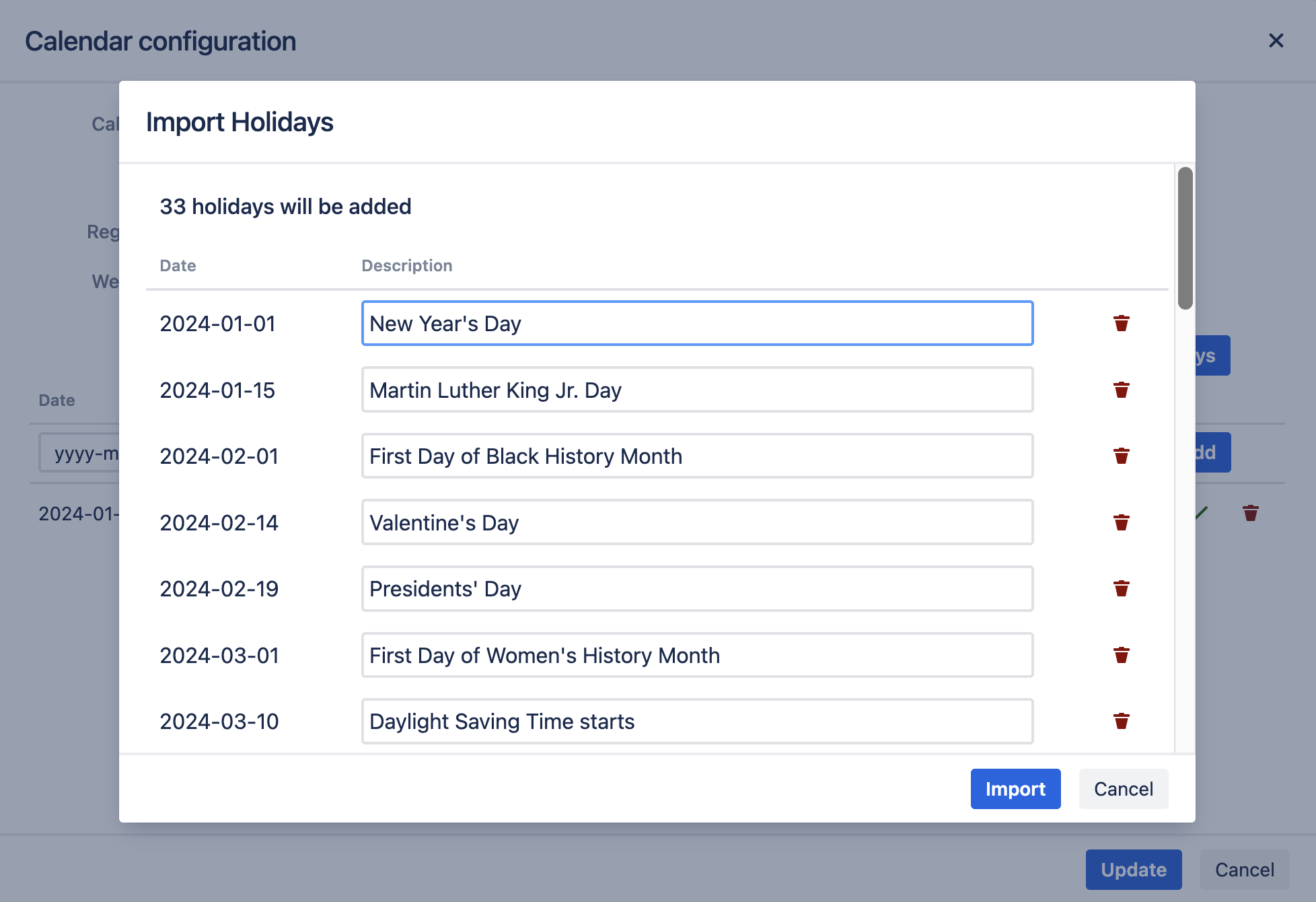Click First Day of Black History Month field

coord(697,456)
